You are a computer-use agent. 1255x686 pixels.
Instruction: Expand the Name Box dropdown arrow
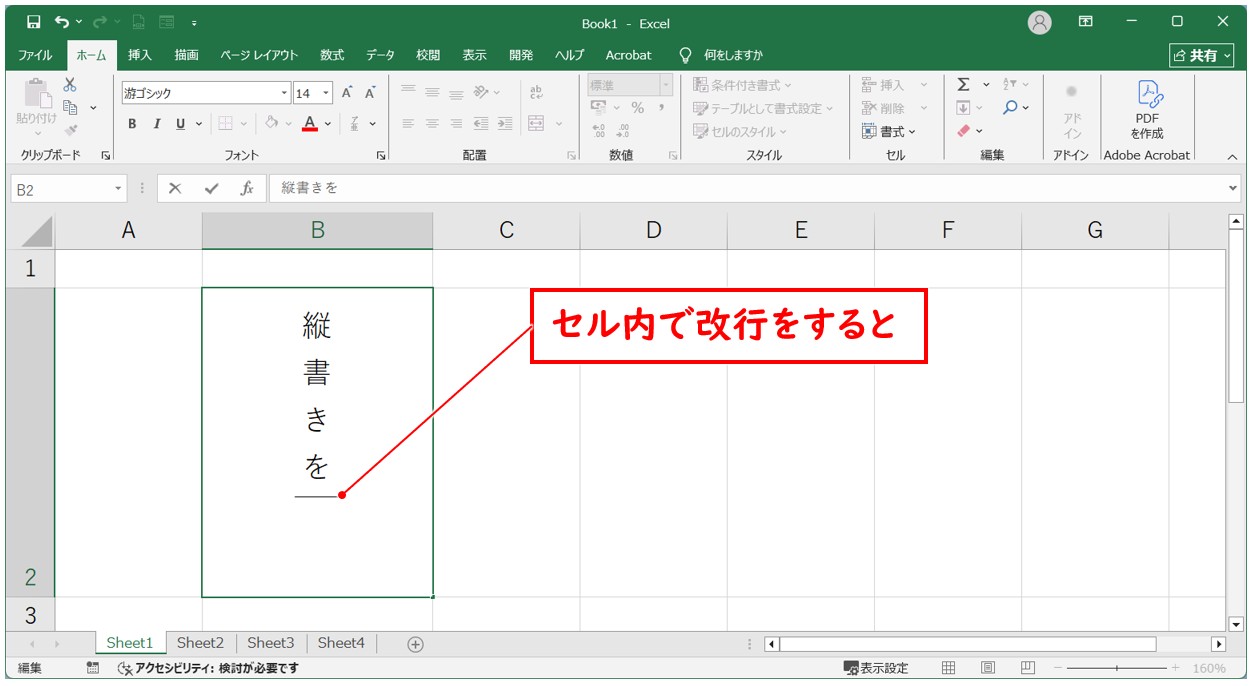[119, 188]
